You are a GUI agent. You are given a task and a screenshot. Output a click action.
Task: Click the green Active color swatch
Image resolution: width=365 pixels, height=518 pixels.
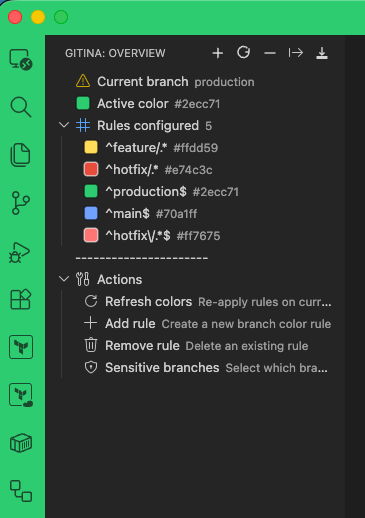[x=83, y=103]
